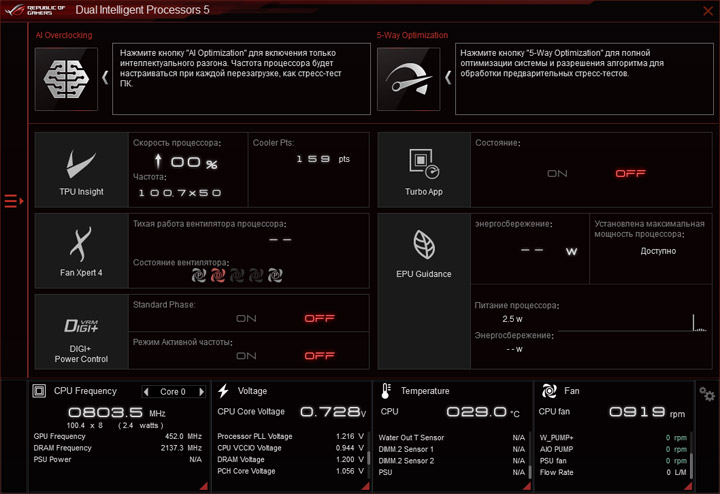This screenshot has width=720, height=494.
Task: Start AI Overclocking with the brain icon
Action: point(66,79)
